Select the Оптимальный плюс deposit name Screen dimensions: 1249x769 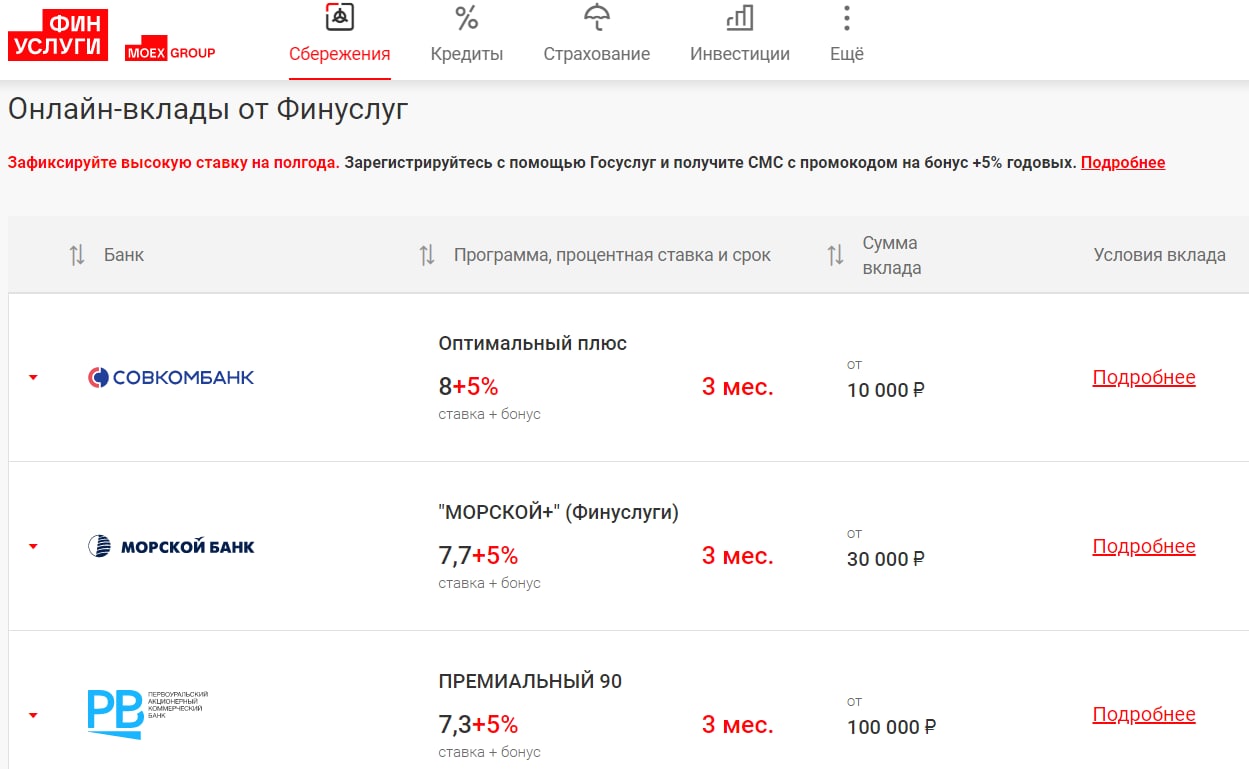(x=533, y=343)
